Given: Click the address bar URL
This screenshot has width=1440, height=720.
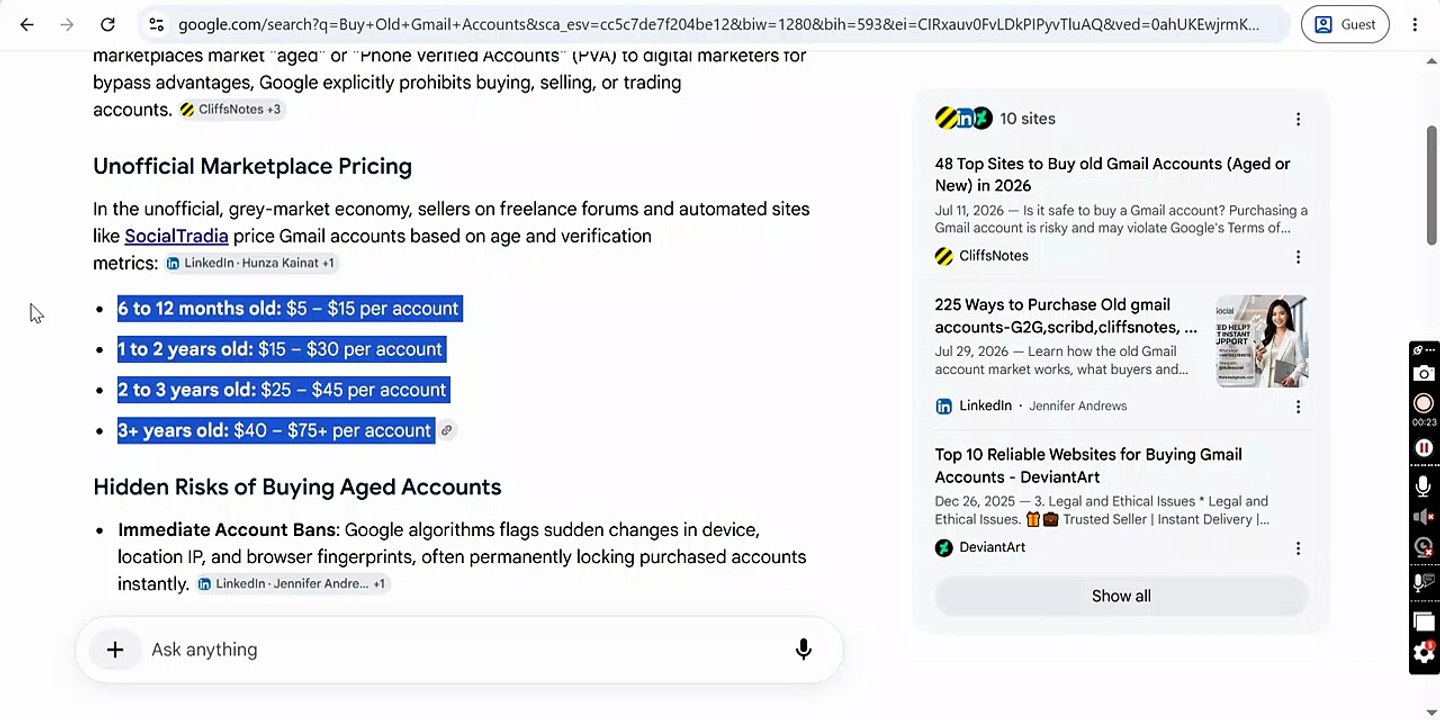Looking at the screenshot, I should pyautogui.click(x=718, y=25).
